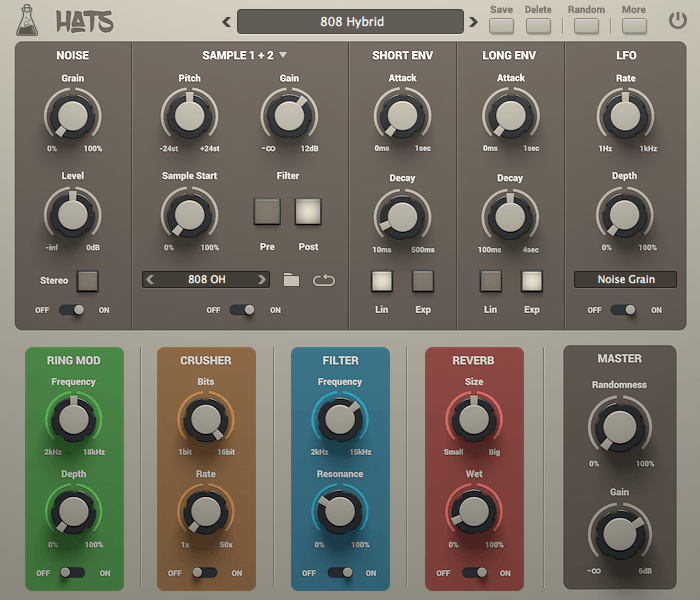Screen dimensions: 700x600
Task: Select previous sample before 808 OH
Action: (x=150, y=280)
